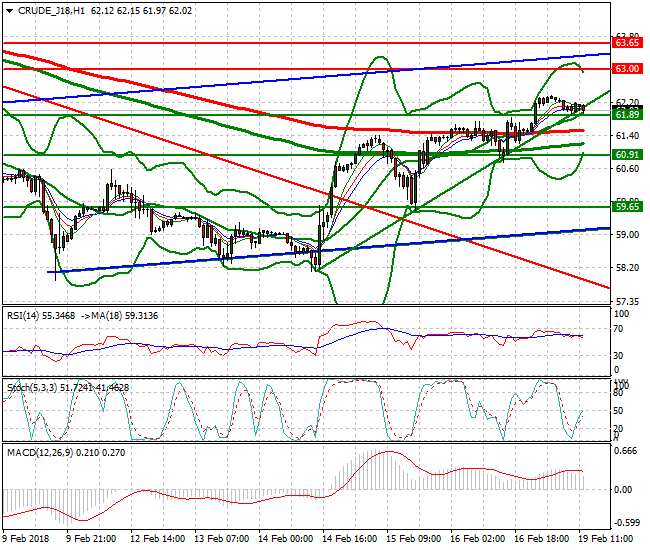Select the CRUDE_J18,H1 symbol title text
The image size is (650, 550).
51,11
